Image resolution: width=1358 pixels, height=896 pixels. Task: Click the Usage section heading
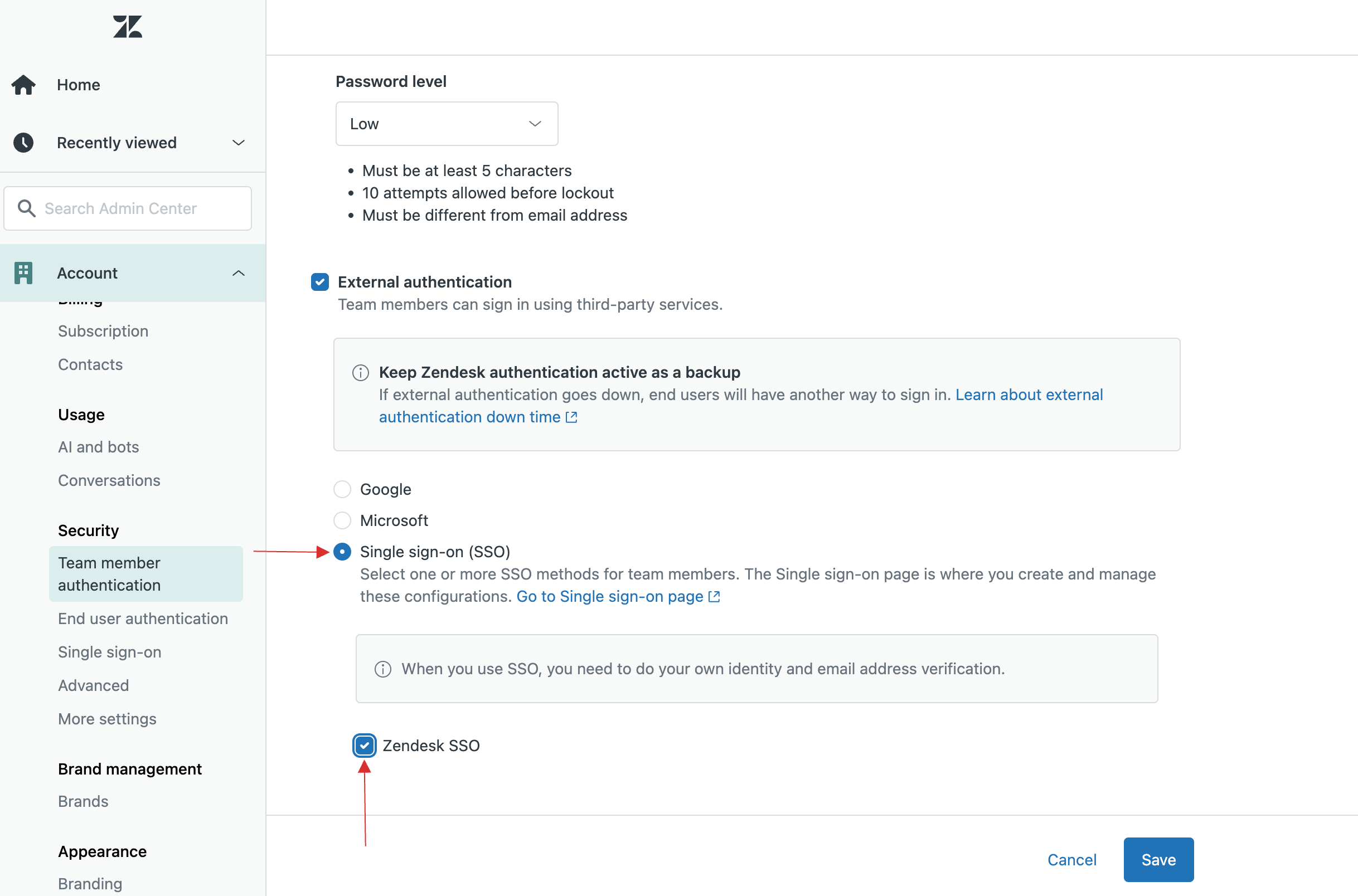[81, 415]
